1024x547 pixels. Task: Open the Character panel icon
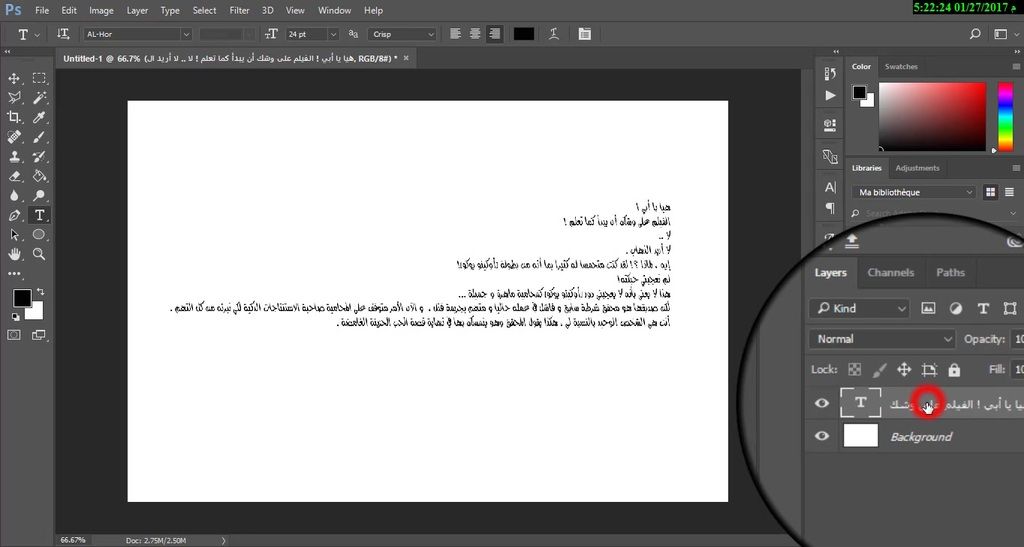tap(830, 187)
